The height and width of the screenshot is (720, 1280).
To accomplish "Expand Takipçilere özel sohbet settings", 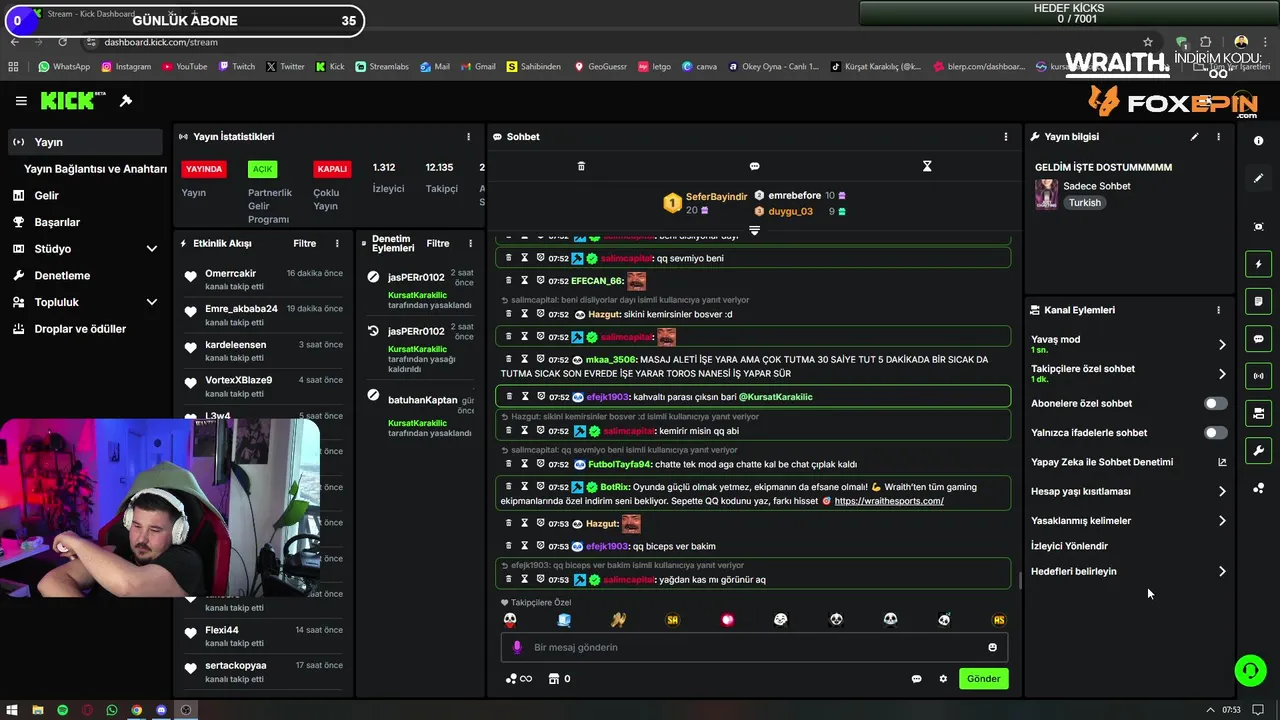I will [1222, 374].
